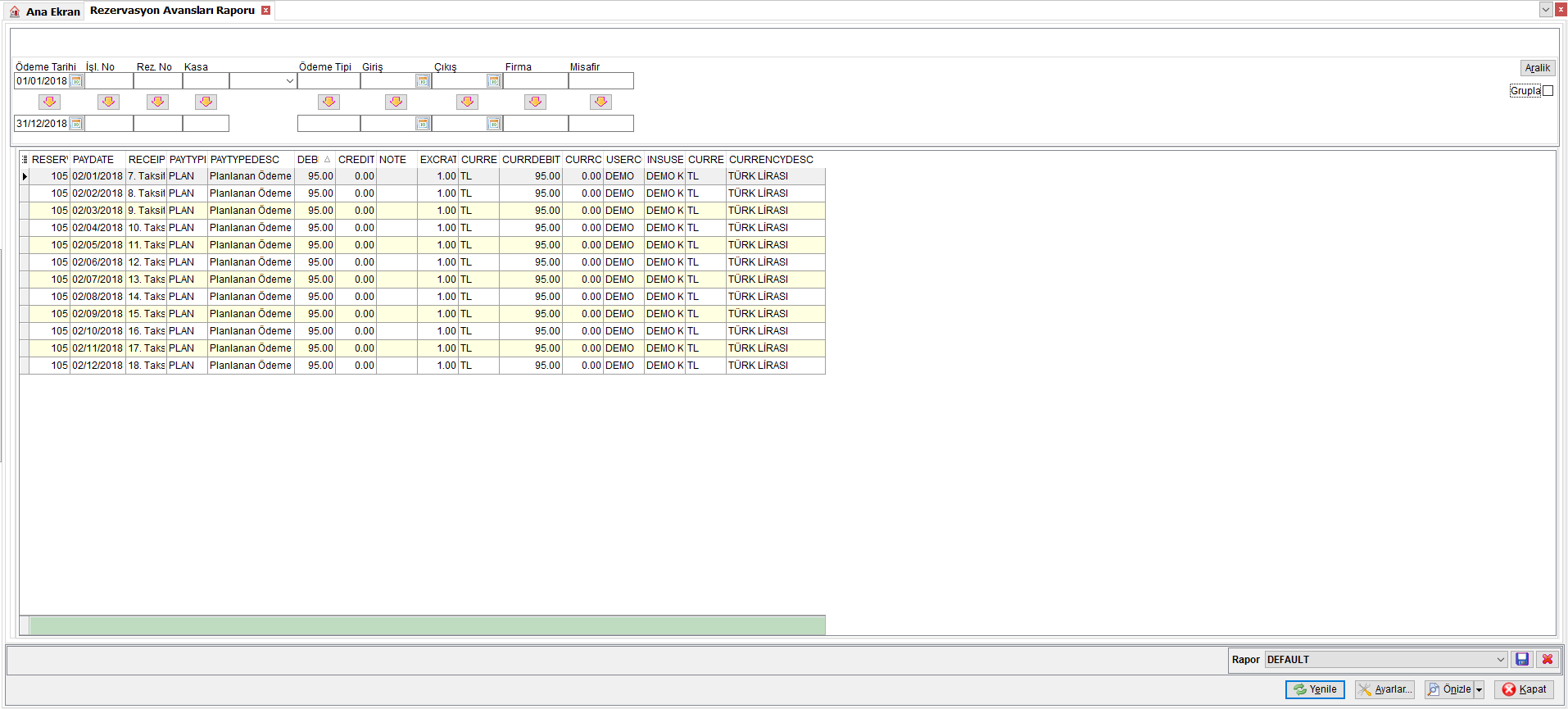Expand the Kasa dropdown list
1568x709 pixels.
point(289,81)
